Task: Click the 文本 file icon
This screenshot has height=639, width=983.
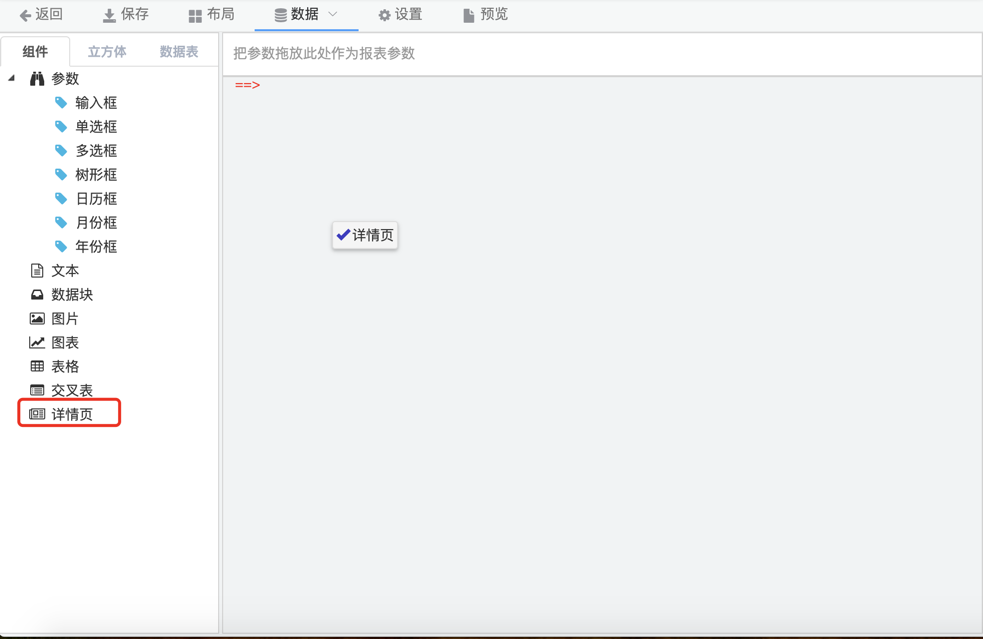Action: click(x=37, y=270)
